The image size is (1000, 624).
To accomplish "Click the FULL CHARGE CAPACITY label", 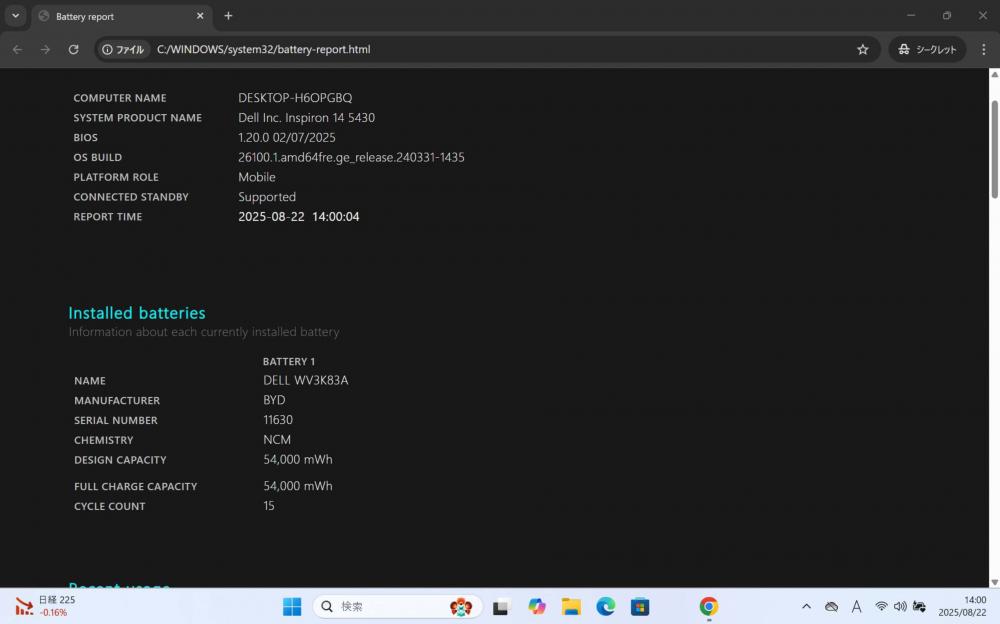I will coord(136,486).
